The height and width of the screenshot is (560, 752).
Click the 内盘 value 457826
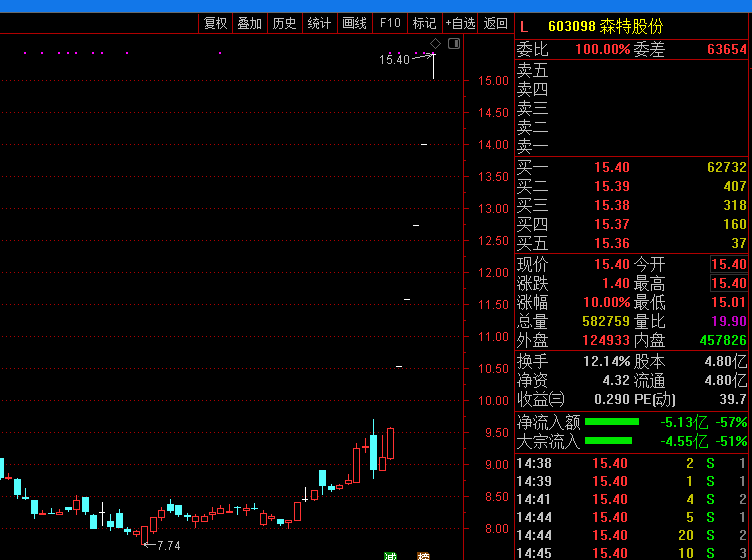(x=723, y=340)
